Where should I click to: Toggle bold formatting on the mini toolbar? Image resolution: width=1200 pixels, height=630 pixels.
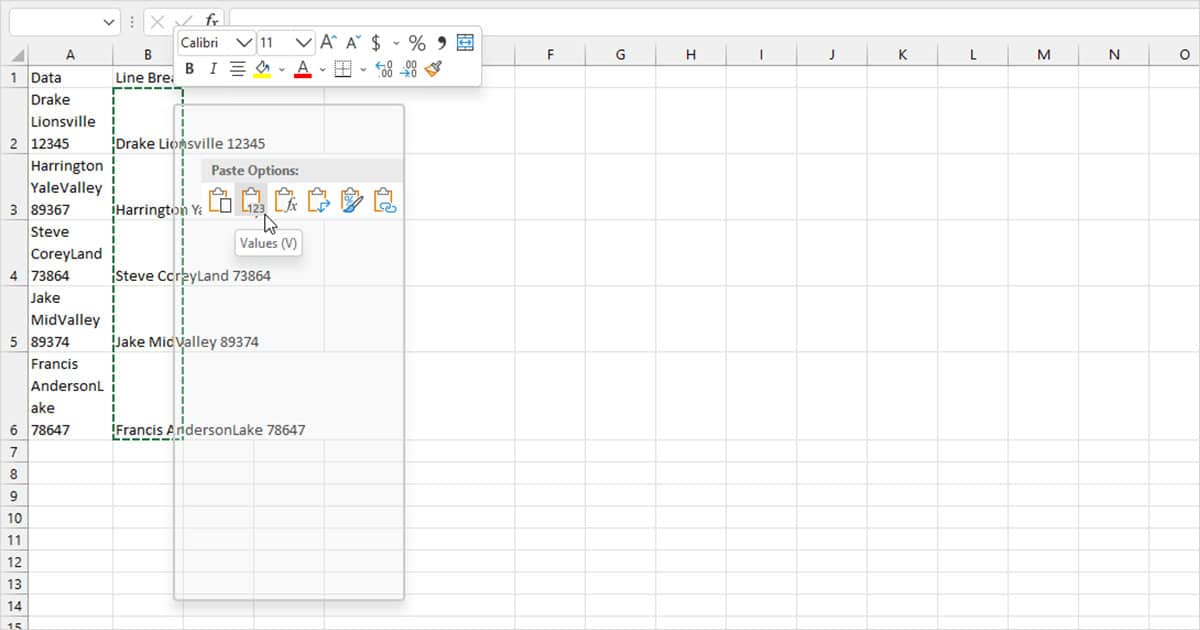coord(190,68)
